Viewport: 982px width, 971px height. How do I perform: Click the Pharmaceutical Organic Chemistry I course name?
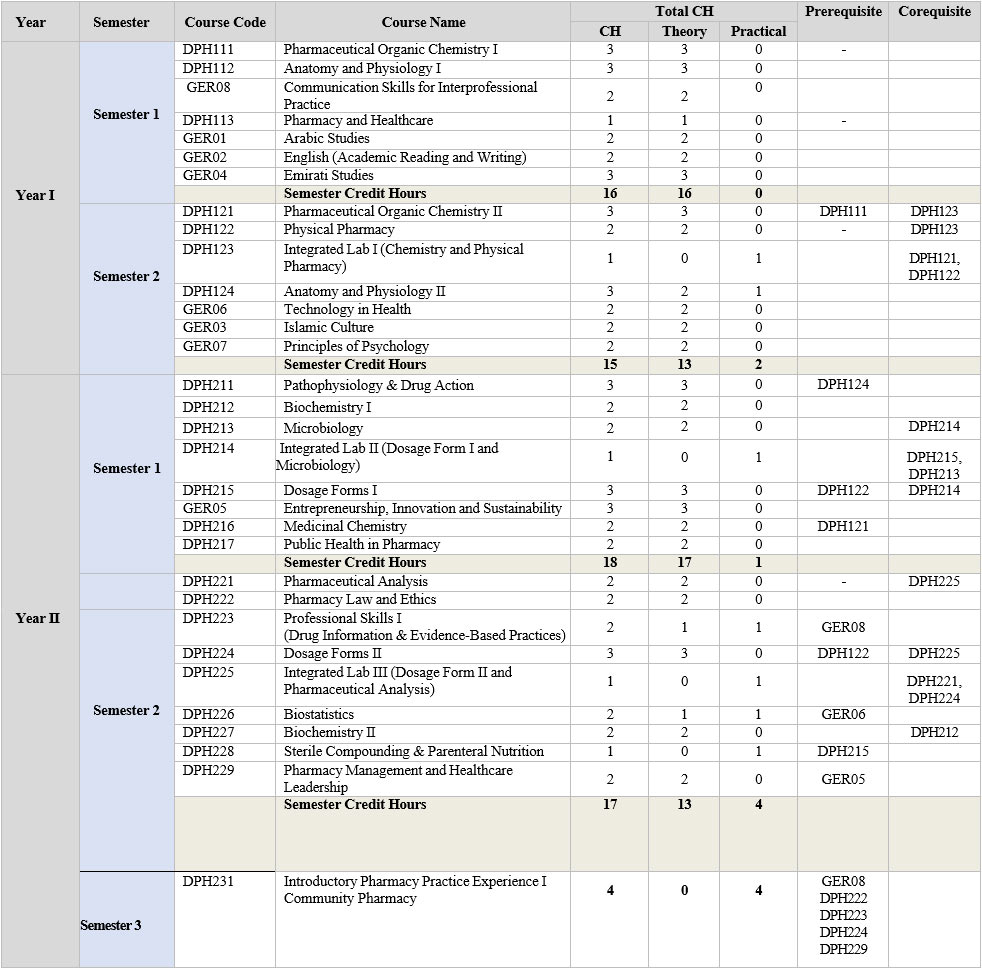point(390,49)
